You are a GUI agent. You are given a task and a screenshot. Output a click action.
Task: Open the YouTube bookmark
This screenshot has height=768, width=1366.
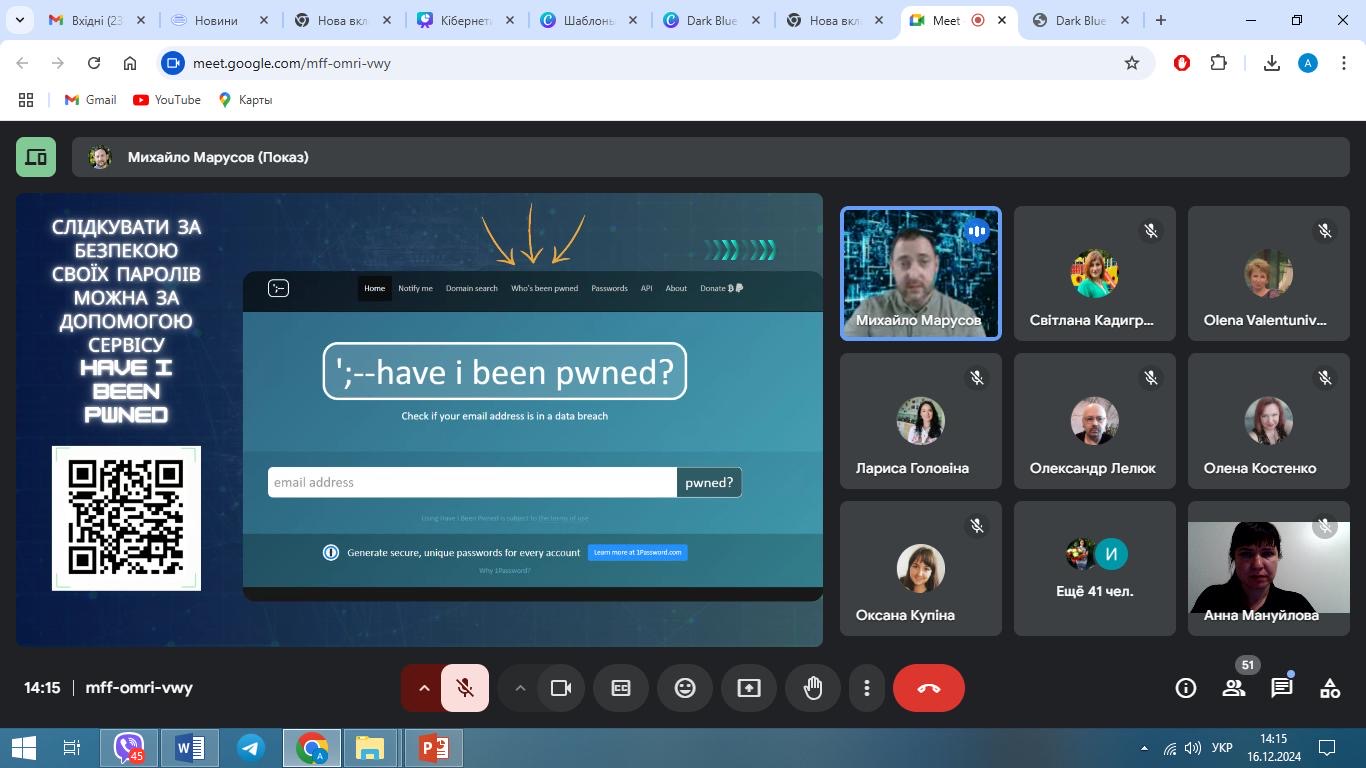167,100
